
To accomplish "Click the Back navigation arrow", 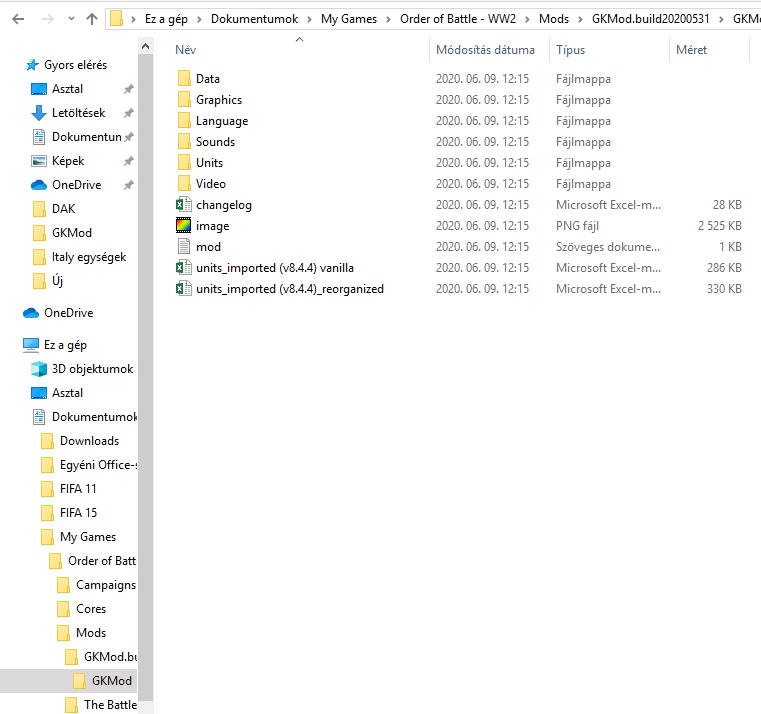I will (x=19, y=18).
